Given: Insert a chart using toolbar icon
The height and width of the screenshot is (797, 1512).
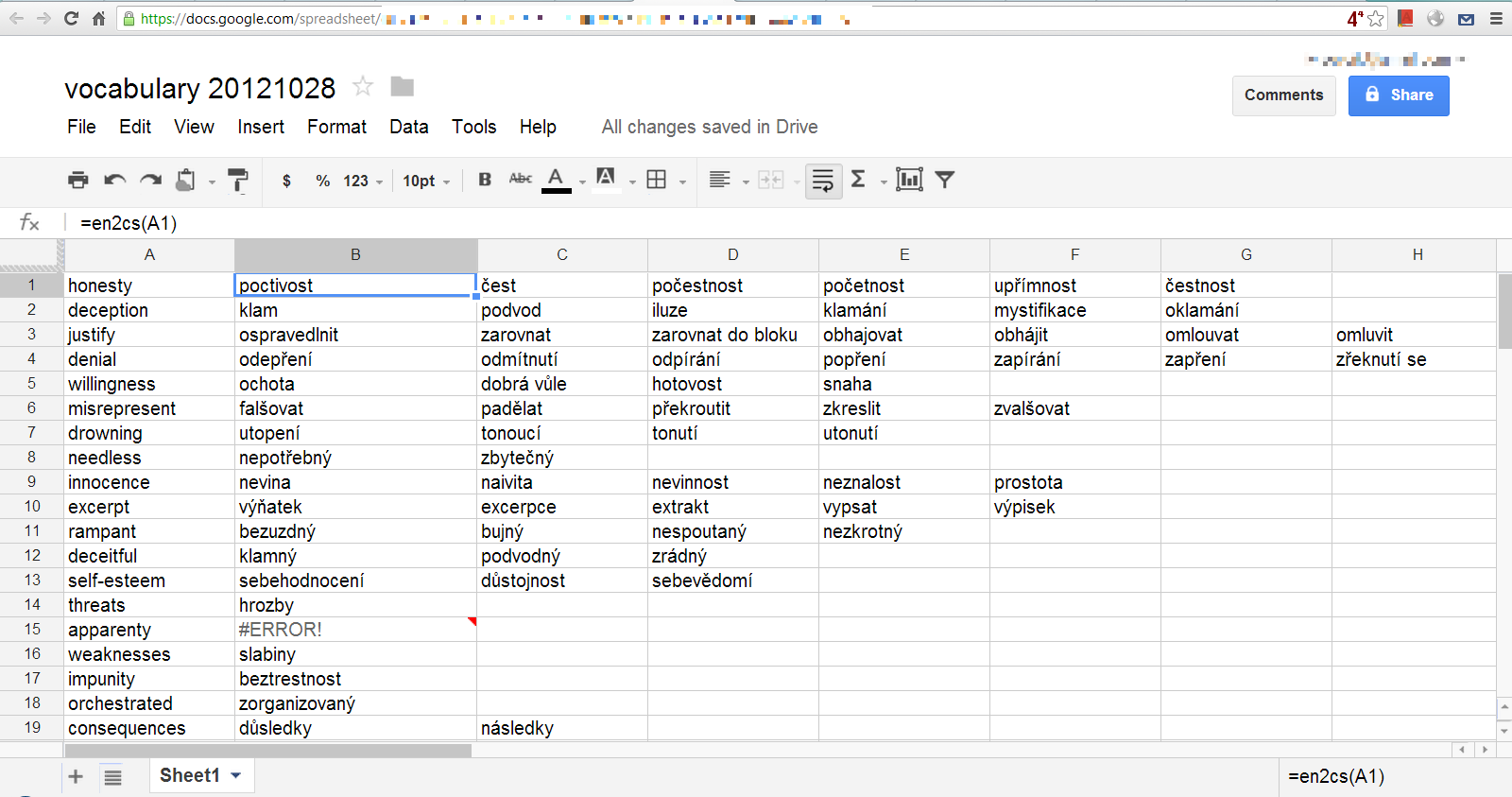Looking at the screenshot, I should [909, 180].
